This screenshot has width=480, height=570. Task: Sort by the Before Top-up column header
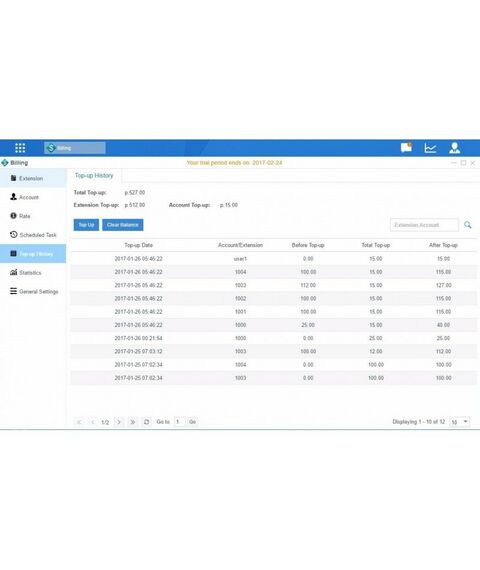click(x=308, y=245)
